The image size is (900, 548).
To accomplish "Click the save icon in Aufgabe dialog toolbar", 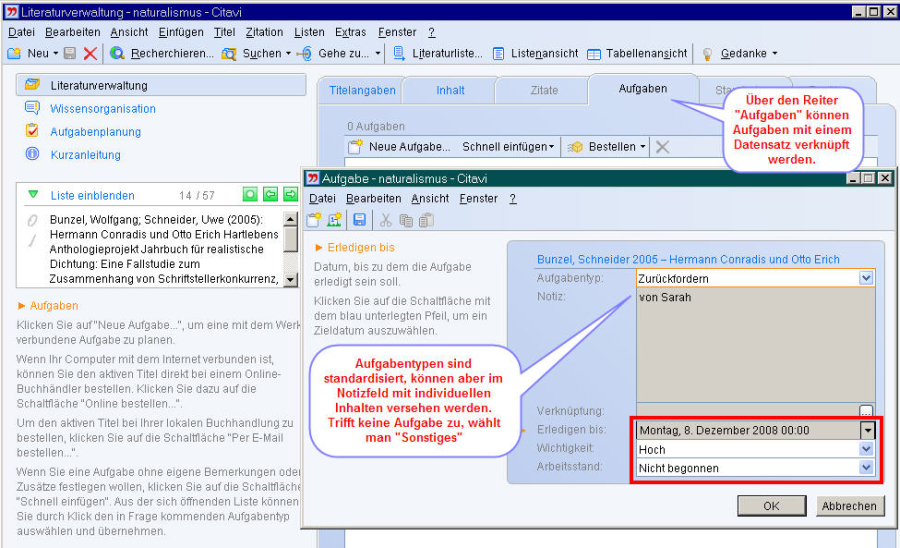I will (x=360, y=220).
